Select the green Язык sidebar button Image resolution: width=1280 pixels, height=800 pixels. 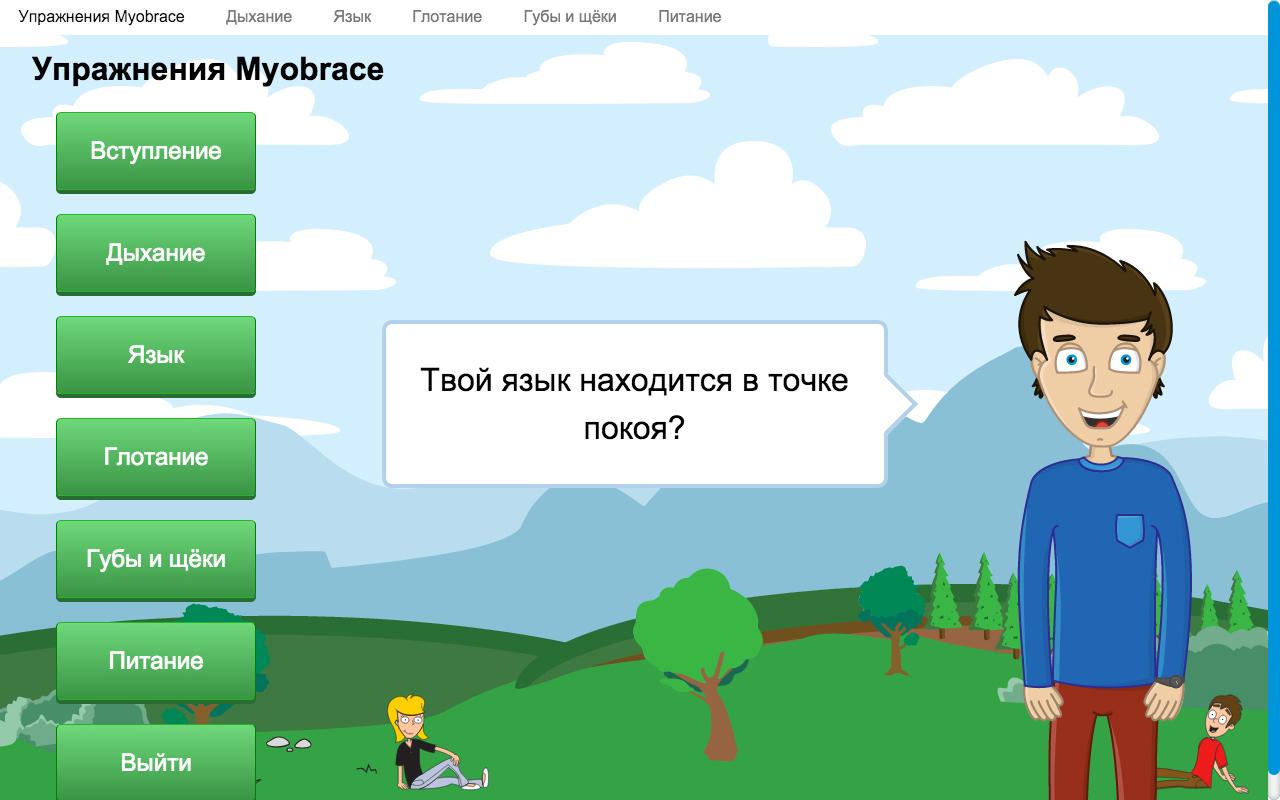click(x=156, y=356)
